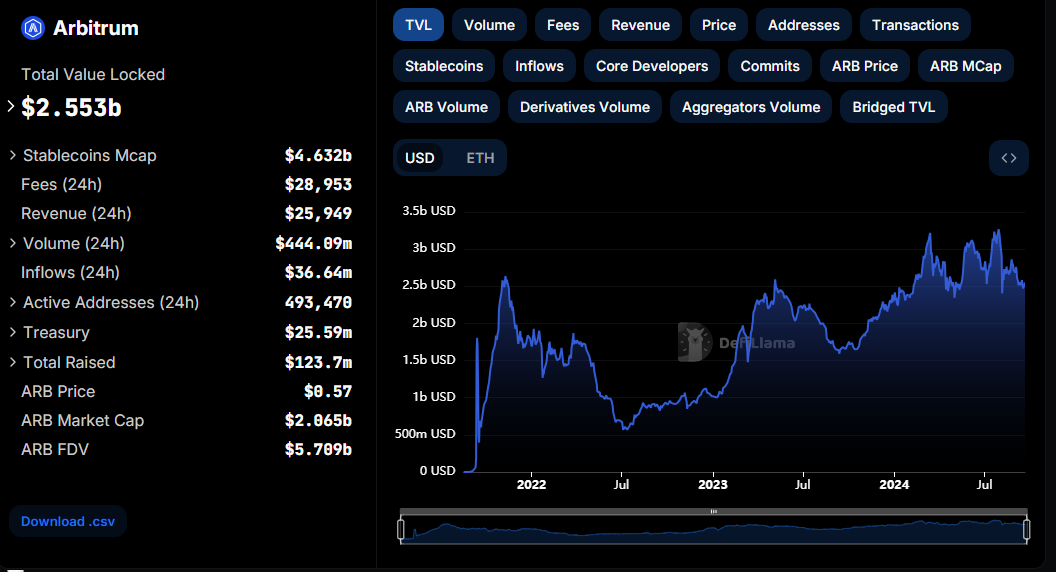Click the 2022 x-axis label
Image resolution: width=1056 pixels, height=572 pixels.
531,484
